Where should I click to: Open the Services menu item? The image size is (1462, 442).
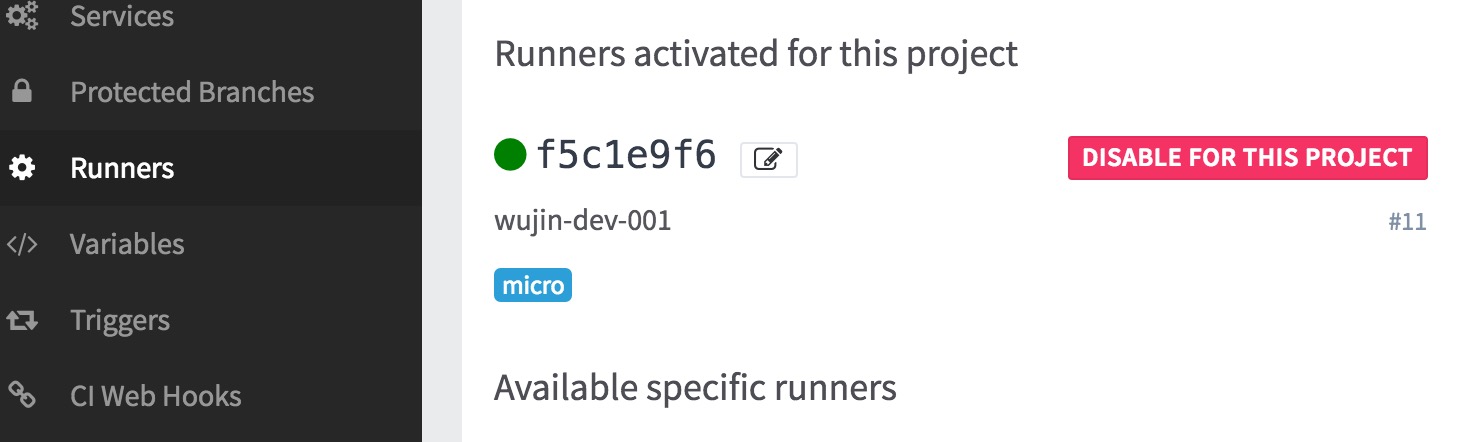(121, 16)
